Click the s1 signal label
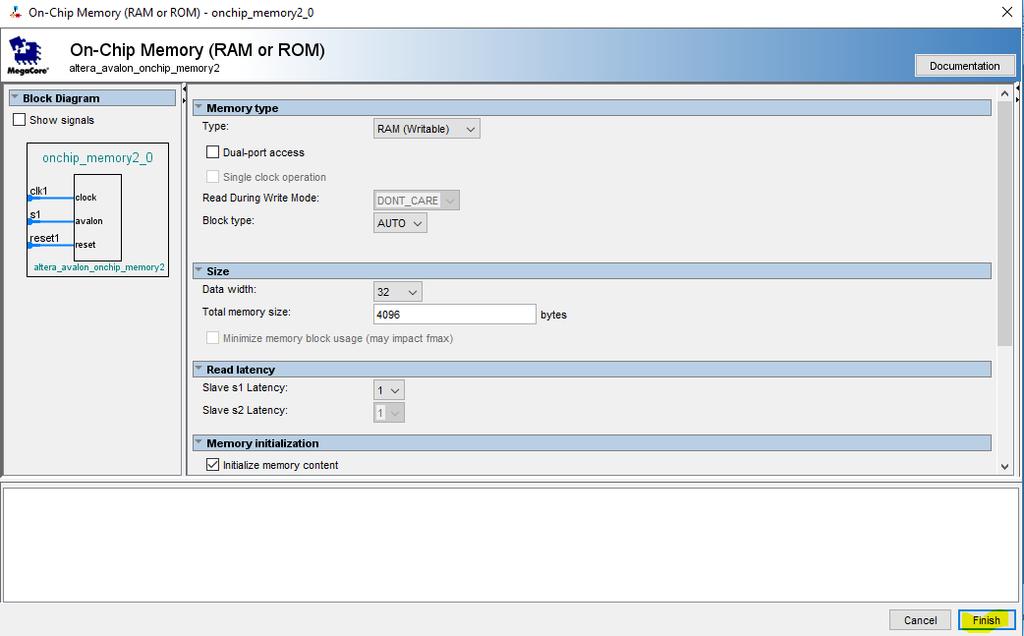This screenshot has height=636, width=1024. point(35,214)
